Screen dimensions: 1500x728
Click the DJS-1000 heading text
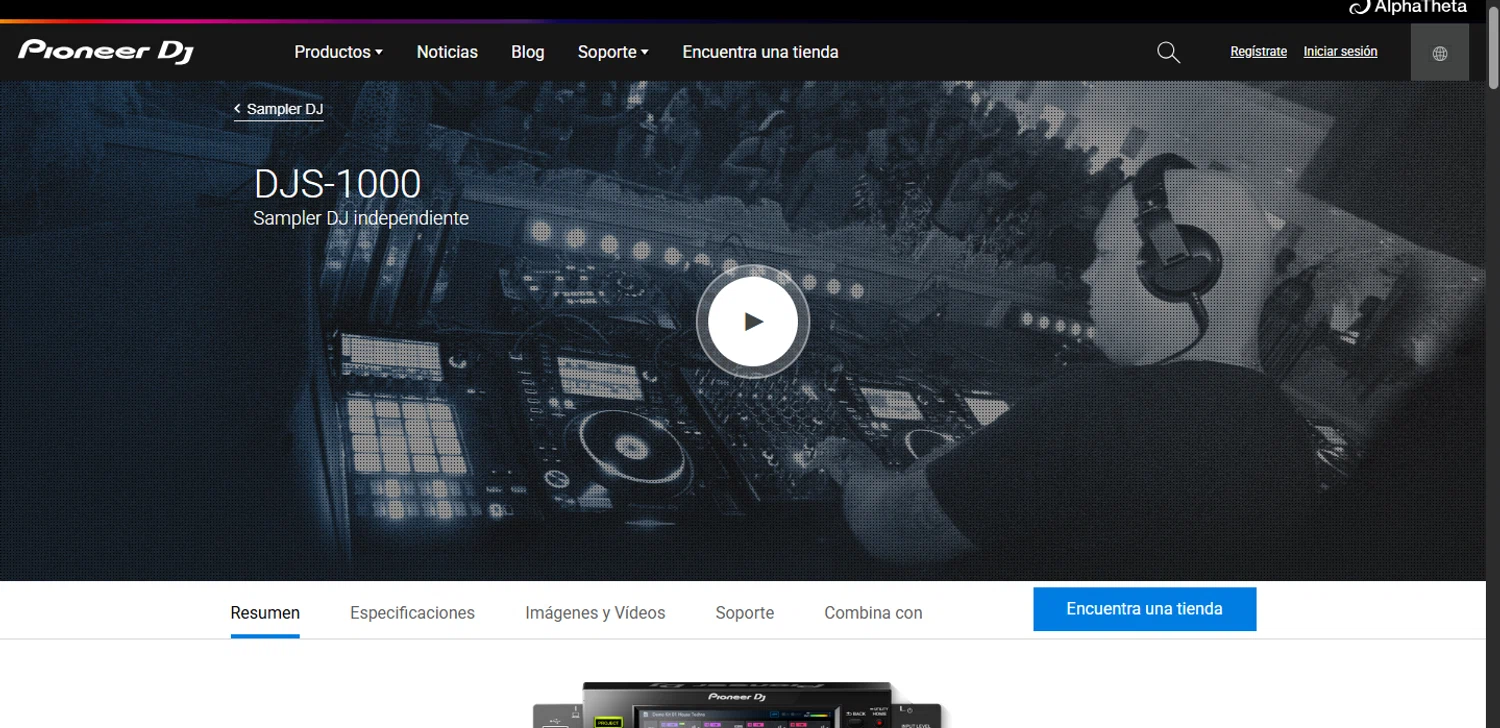(337, 185)
